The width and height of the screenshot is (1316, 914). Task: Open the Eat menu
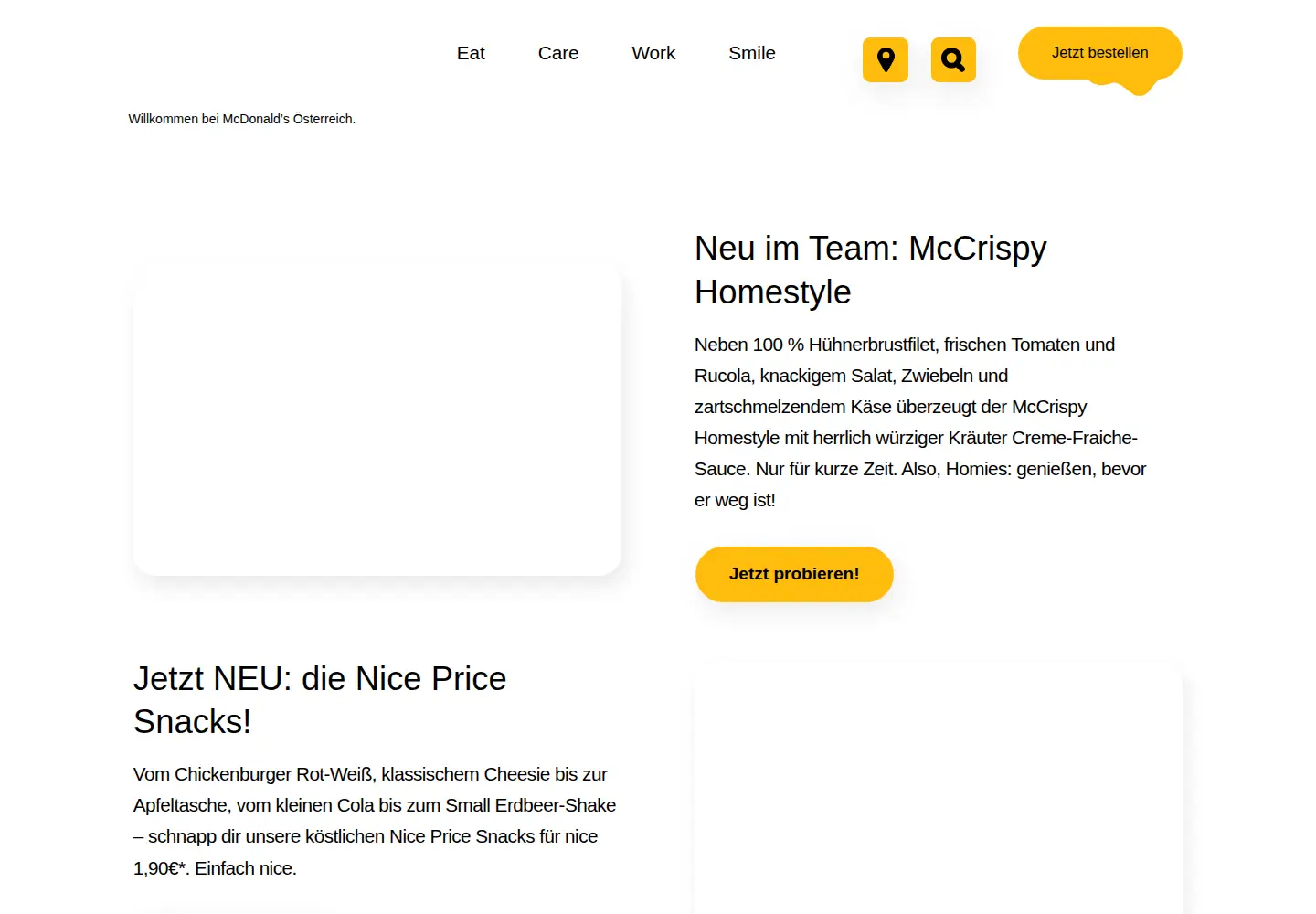click(x=471, y=53)
